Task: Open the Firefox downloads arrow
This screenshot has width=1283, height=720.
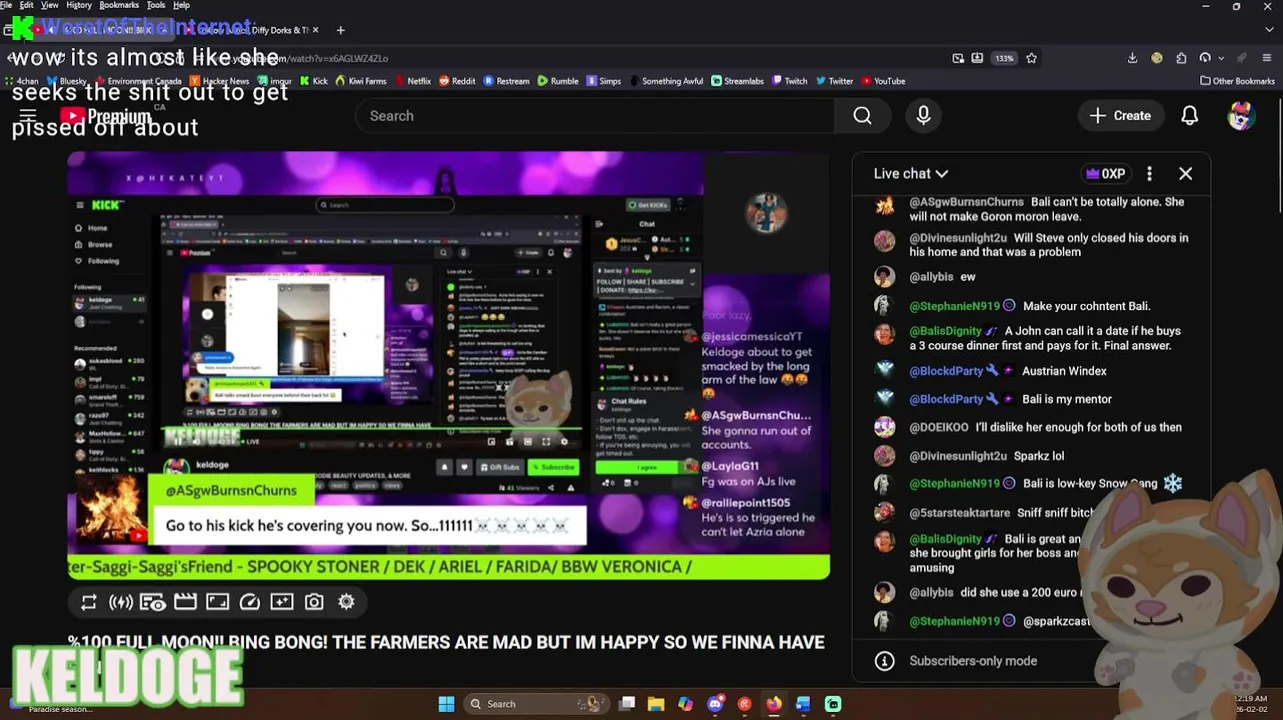Action: pyautogui.click(x=1132, y=58)
